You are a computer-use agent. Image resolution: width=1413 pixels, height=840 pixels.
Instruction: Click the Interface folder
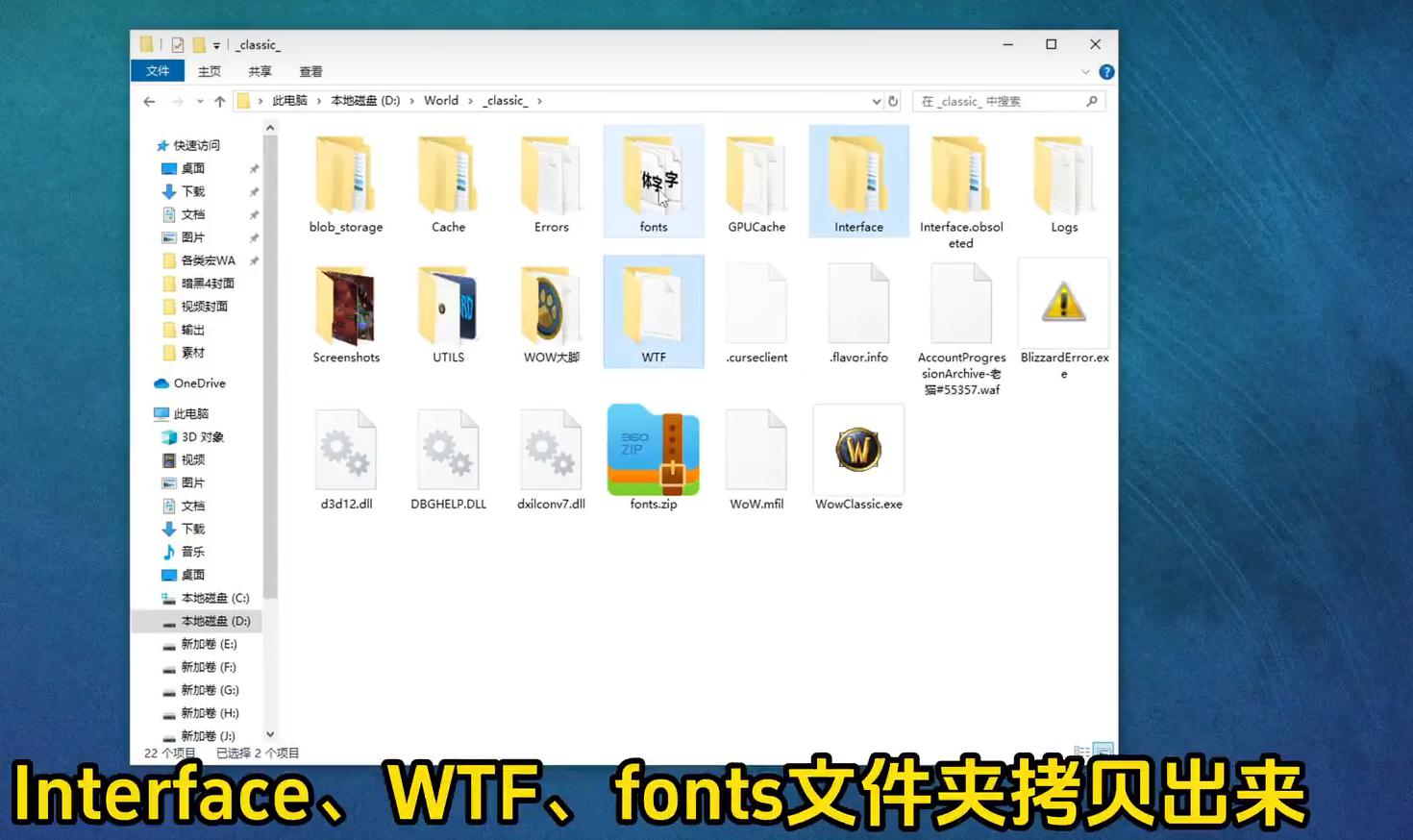(858, 179)
